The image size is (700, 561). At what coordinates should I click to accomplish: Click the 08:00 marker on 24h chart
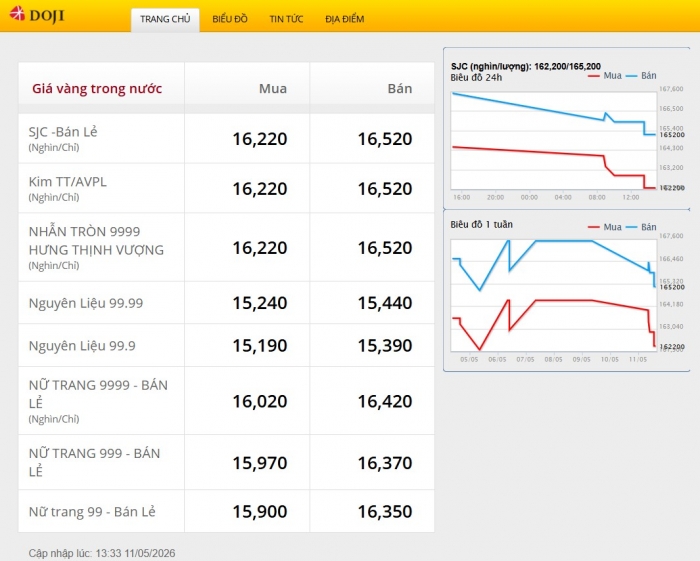[x=597, y=197]
